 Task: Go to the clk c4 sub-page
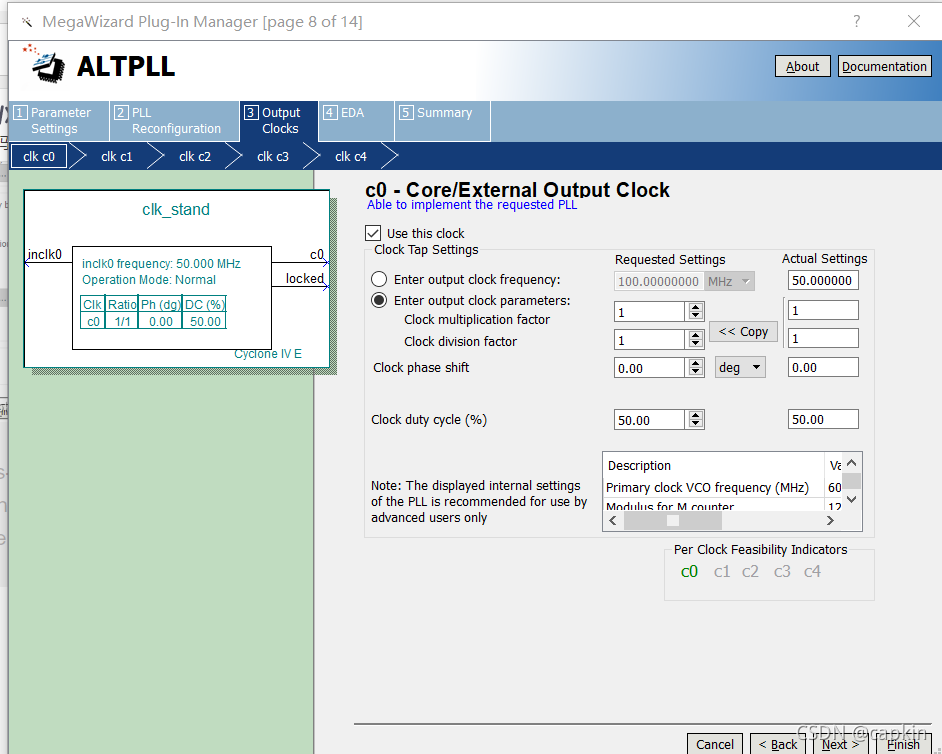[351, 156]
